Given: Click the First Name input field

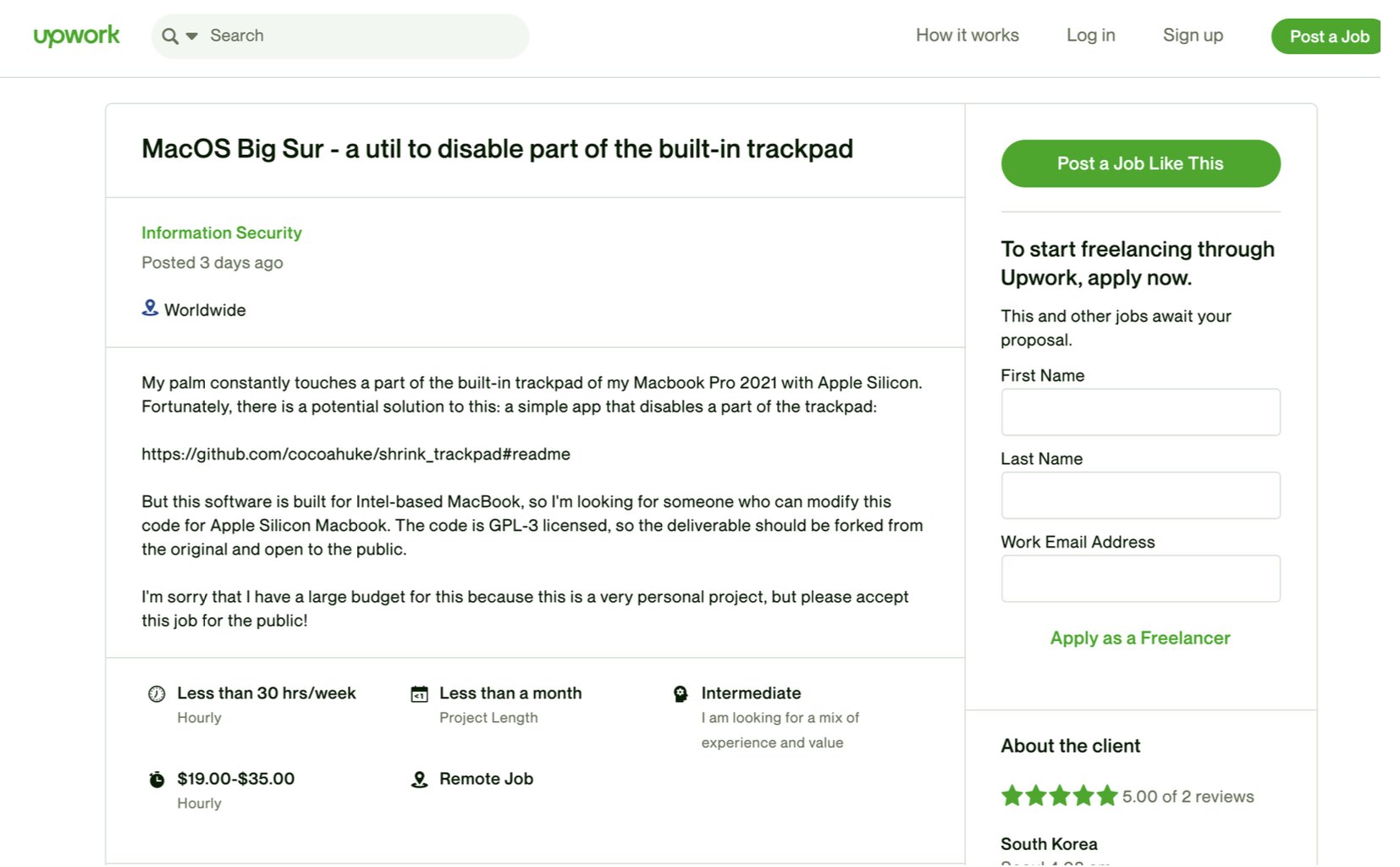Looking at the screenshot, I should point(1140,412).
